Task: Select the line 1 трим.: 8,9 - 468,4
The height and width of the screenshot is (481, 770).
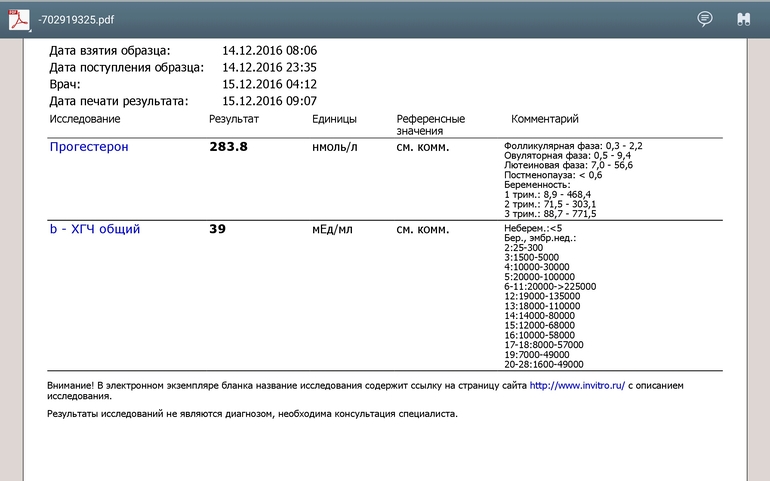Action: tap(548, 195)
